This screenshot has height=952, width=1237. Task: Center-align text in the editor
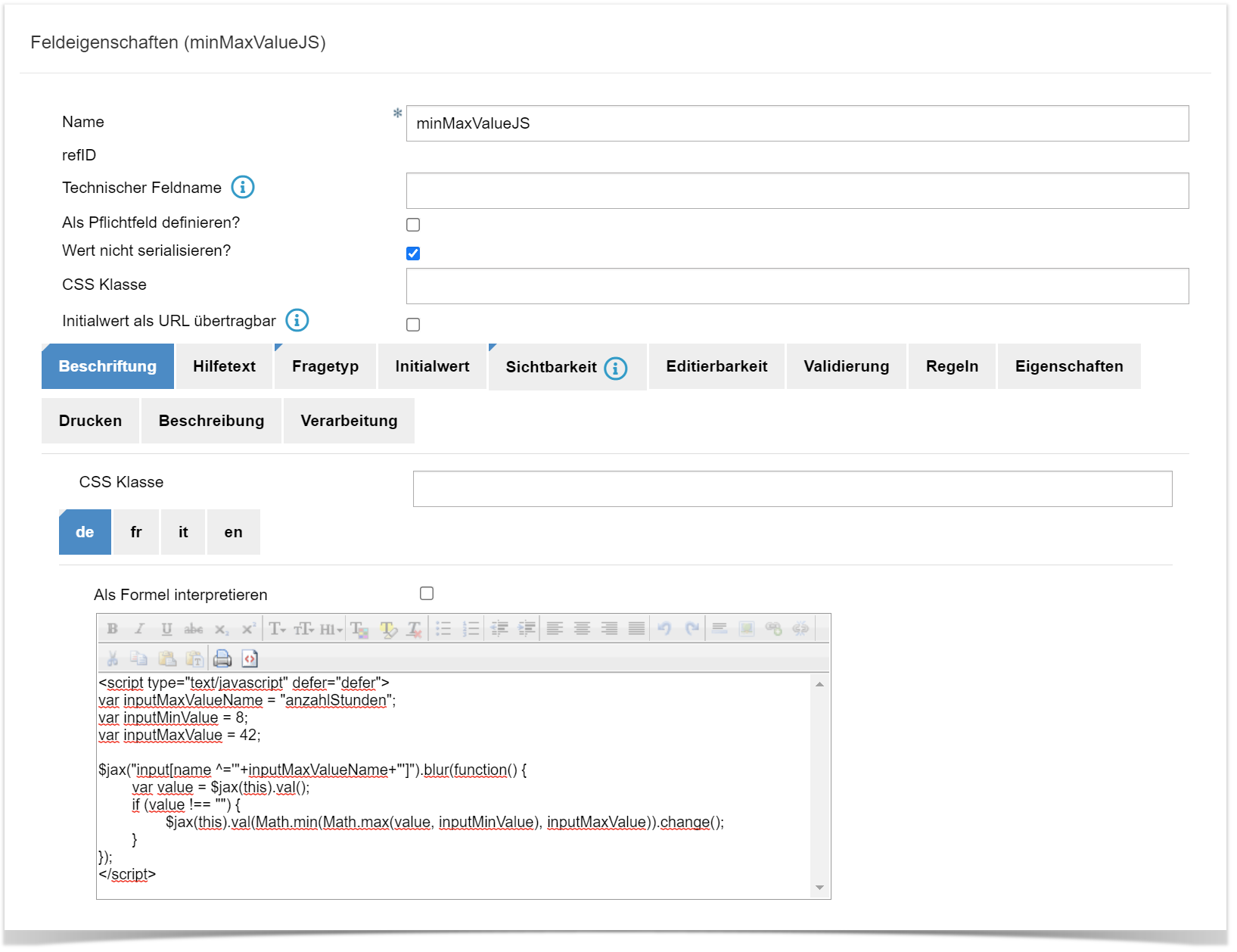(582, 629)
